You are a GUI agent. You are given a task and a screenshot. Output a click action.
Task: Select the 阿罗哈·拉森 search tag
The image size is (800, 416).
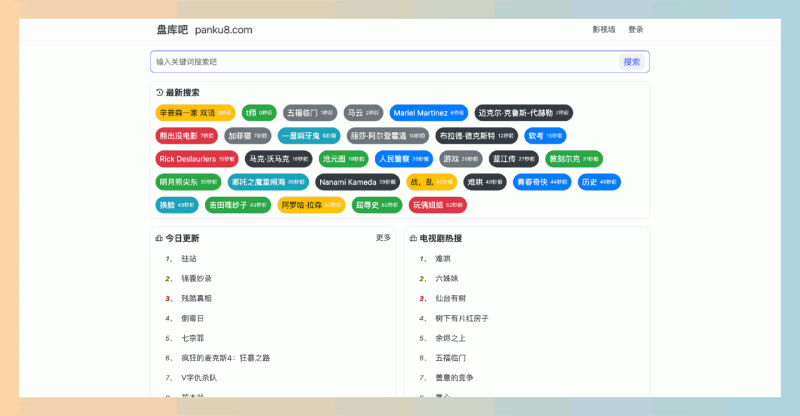pos(311,205)
